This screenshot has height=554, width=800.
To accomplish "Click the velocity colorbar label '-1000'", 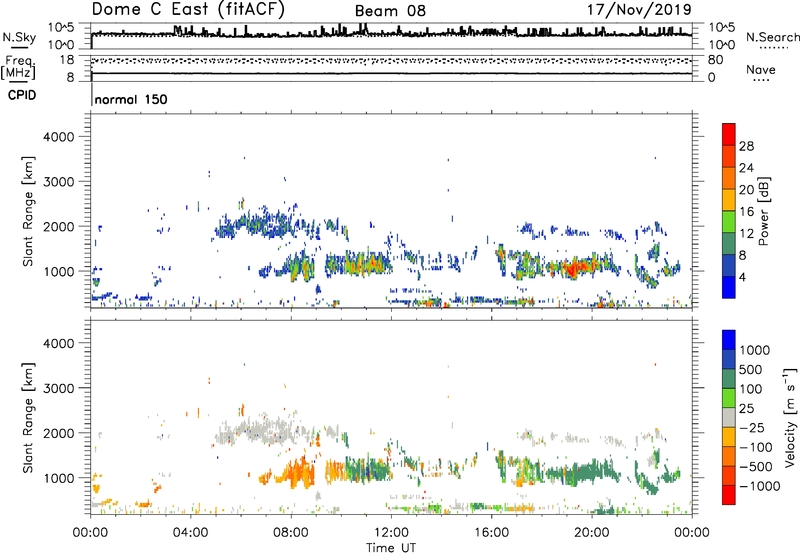I will click(759, 486).
